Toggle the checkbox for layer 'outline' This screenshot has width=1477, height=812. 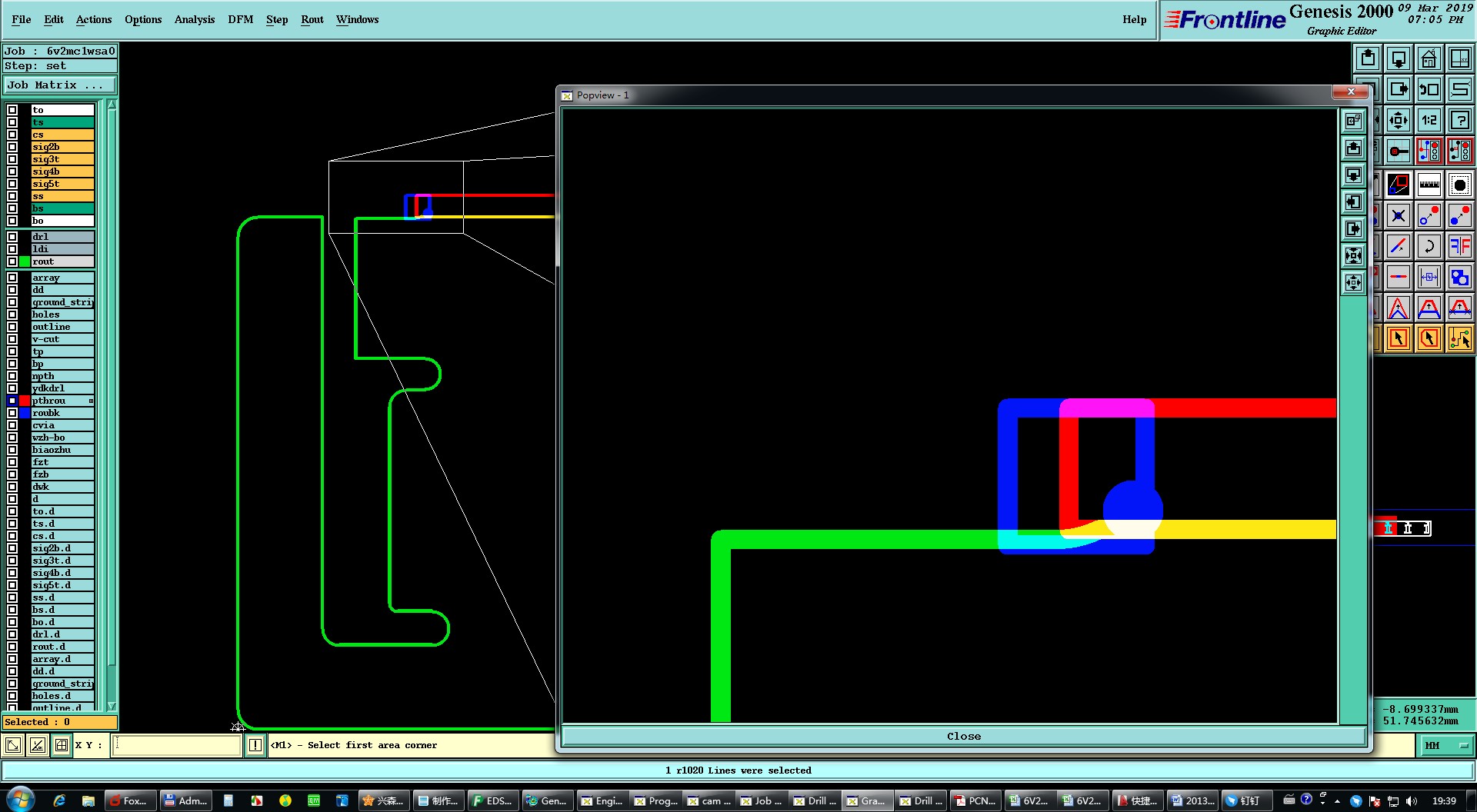12,327
